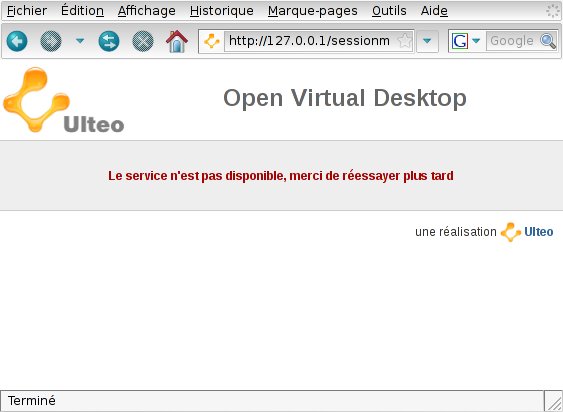Open the history dropdown next to Forward
Viewport: 563px width, 412px height.
click(80, 41)
